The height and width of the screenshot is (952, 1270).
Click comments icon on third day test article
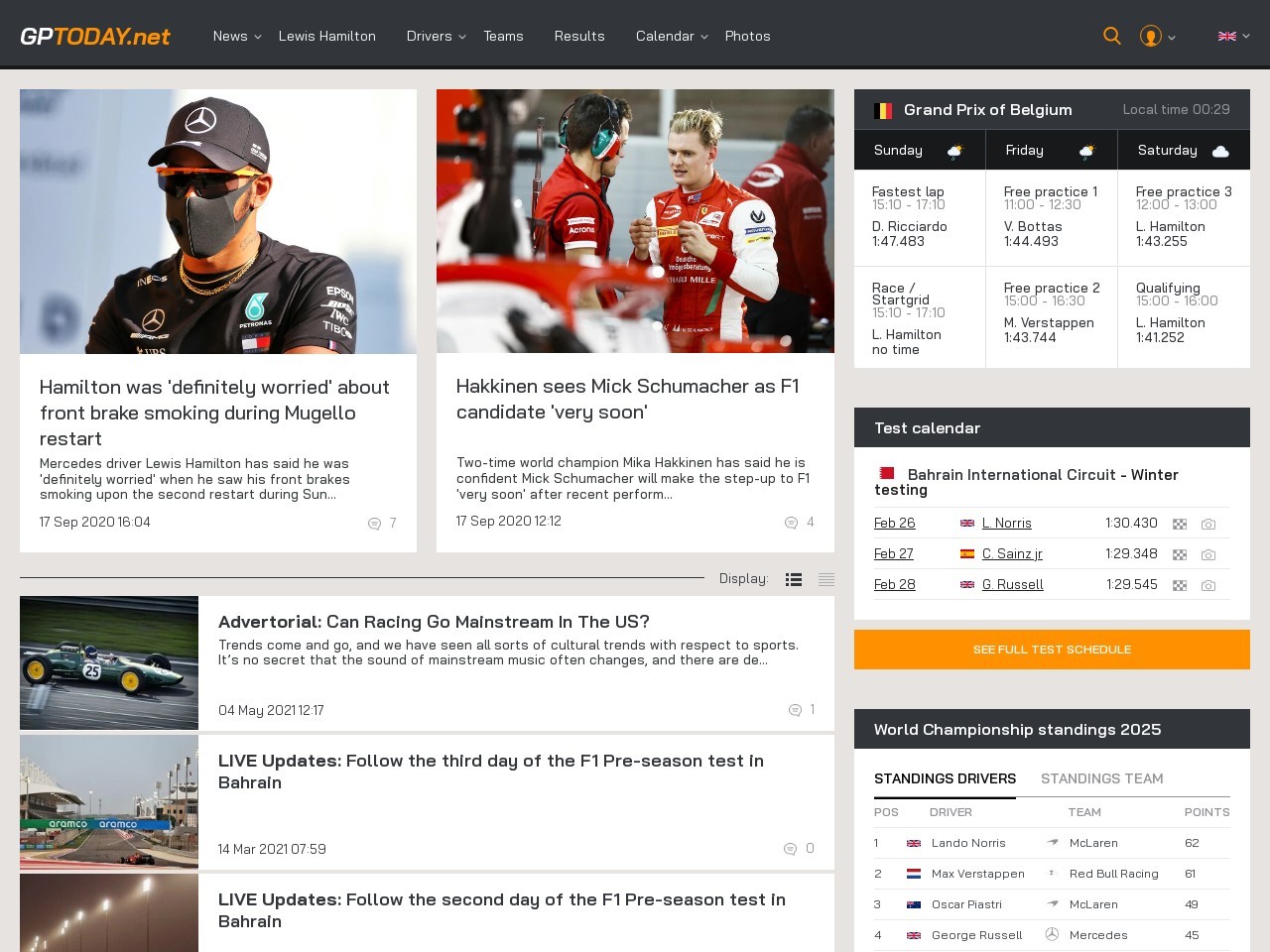coord(791,849)
